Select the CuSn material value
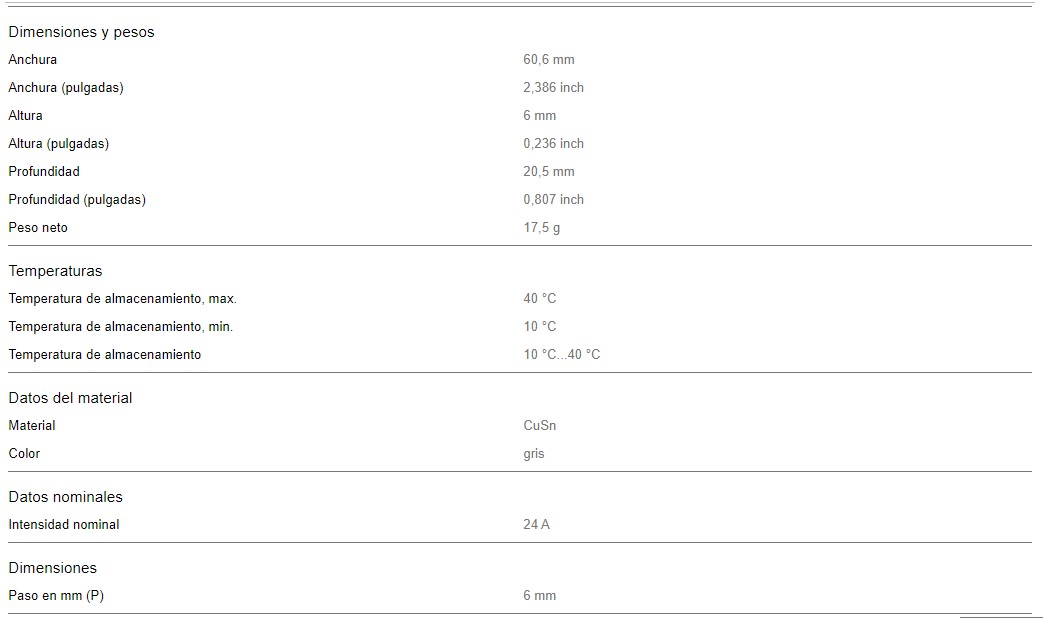The height and width of the screenshot is (618, 1043). click(539, 426)
